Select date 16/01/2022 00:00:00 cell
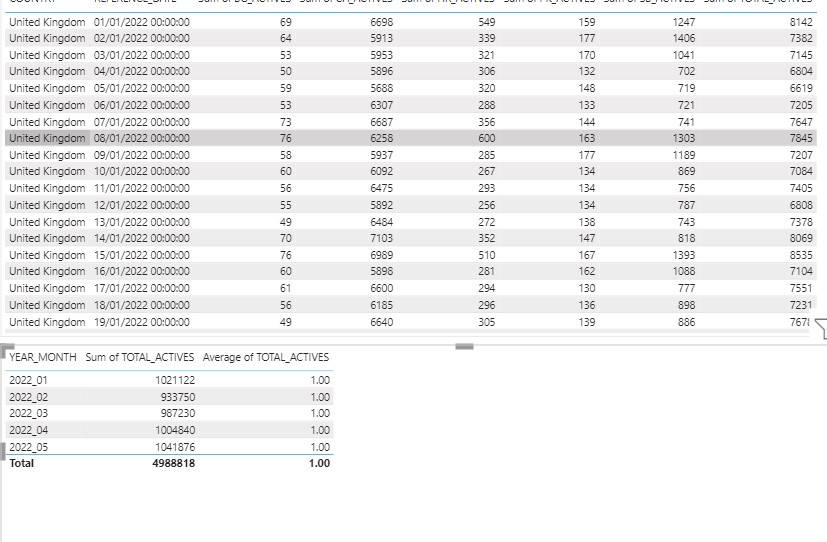Screen dimensions: 827x542 click(142, 271)
